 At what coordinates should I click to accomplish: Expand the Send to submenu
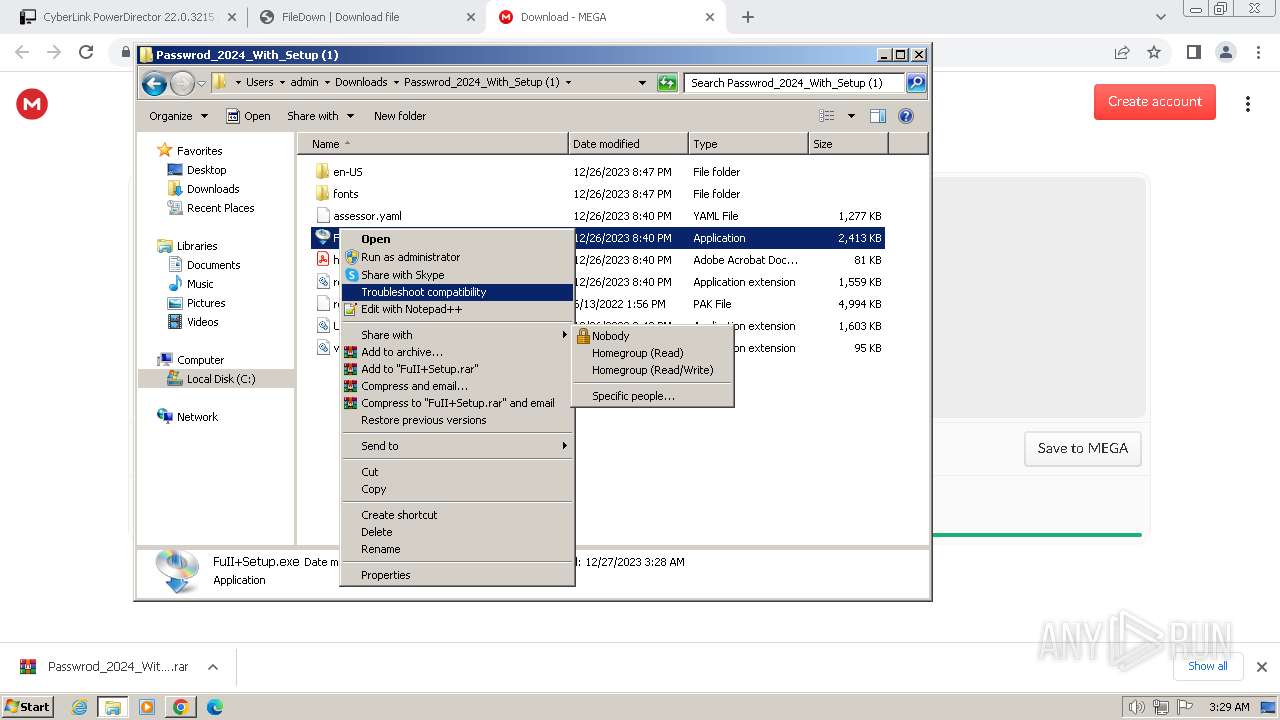click(457, 446)
